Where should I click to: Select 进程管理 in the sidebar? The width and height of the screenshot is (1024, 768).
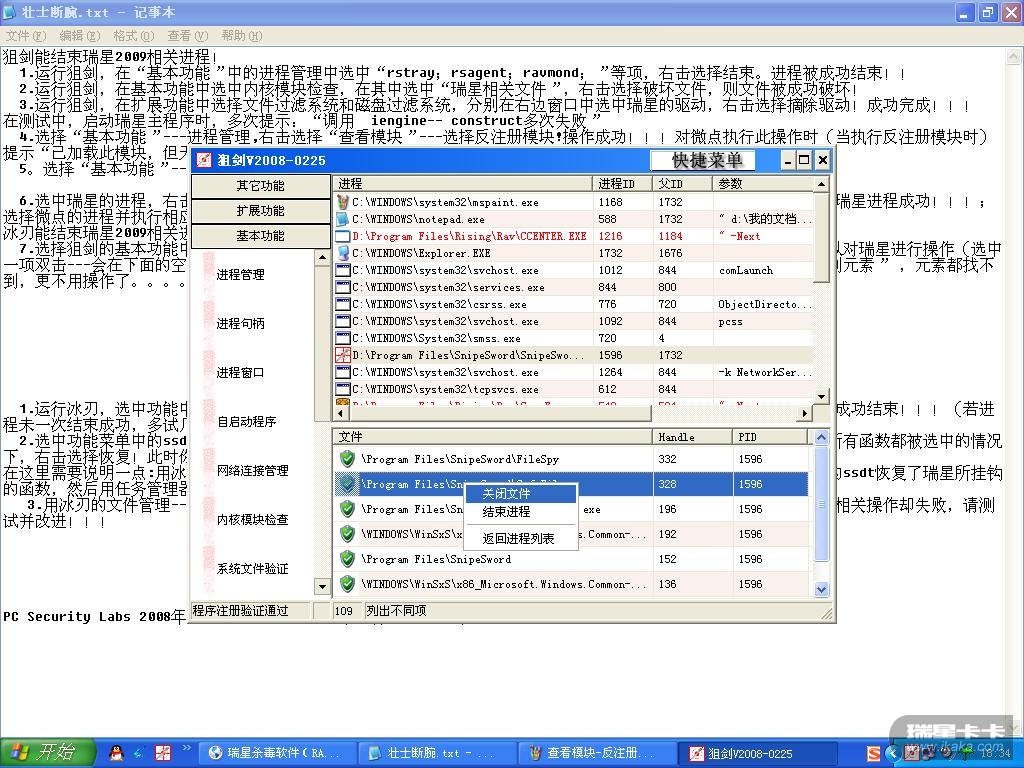pos(240,275)
